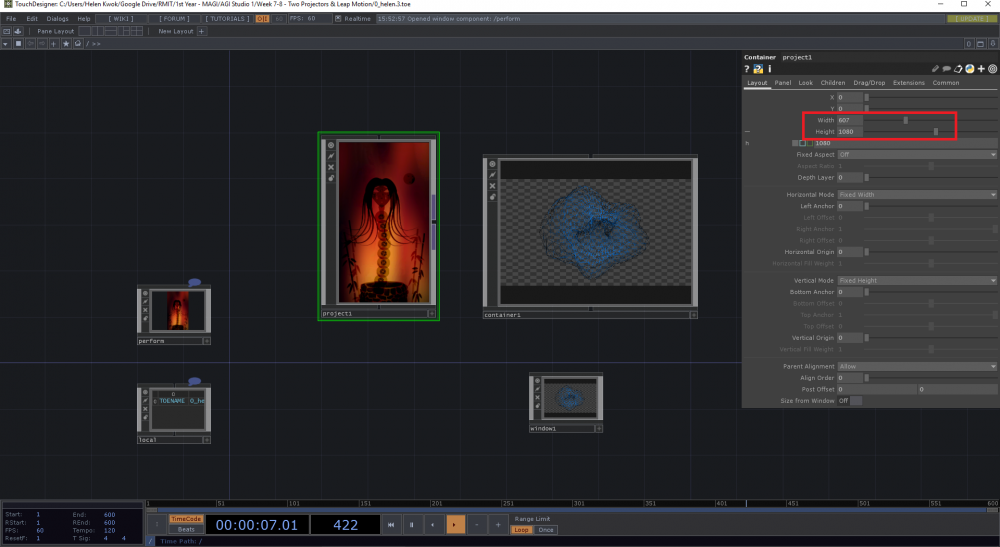
Task: Click the blue comment bubble on perform node
Action: pyautogui.click(x=195, y=282)
